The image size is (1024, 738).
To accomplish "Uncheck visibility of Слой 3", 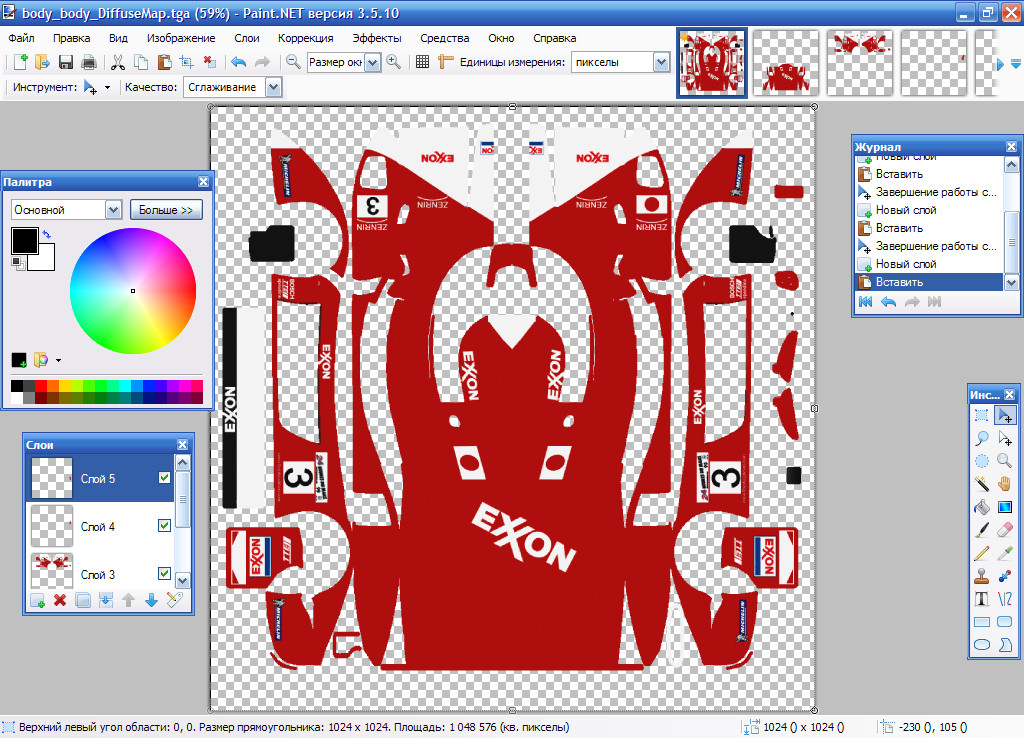I will (165, 573).
